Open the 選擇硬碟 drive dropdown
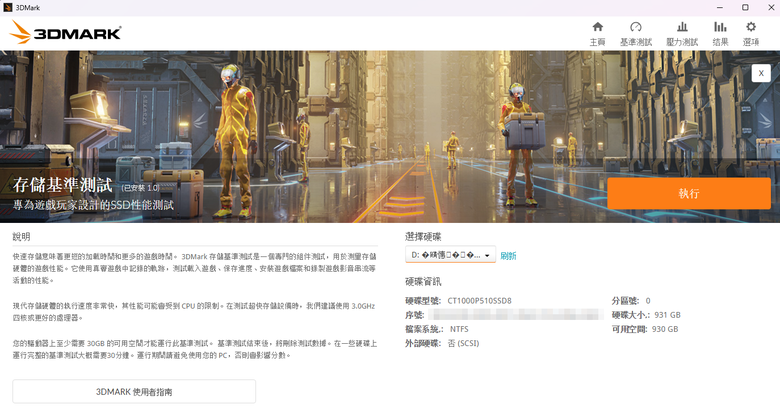Screen dimensions: 780x409 pyautogui.click(x=450, y=255)
